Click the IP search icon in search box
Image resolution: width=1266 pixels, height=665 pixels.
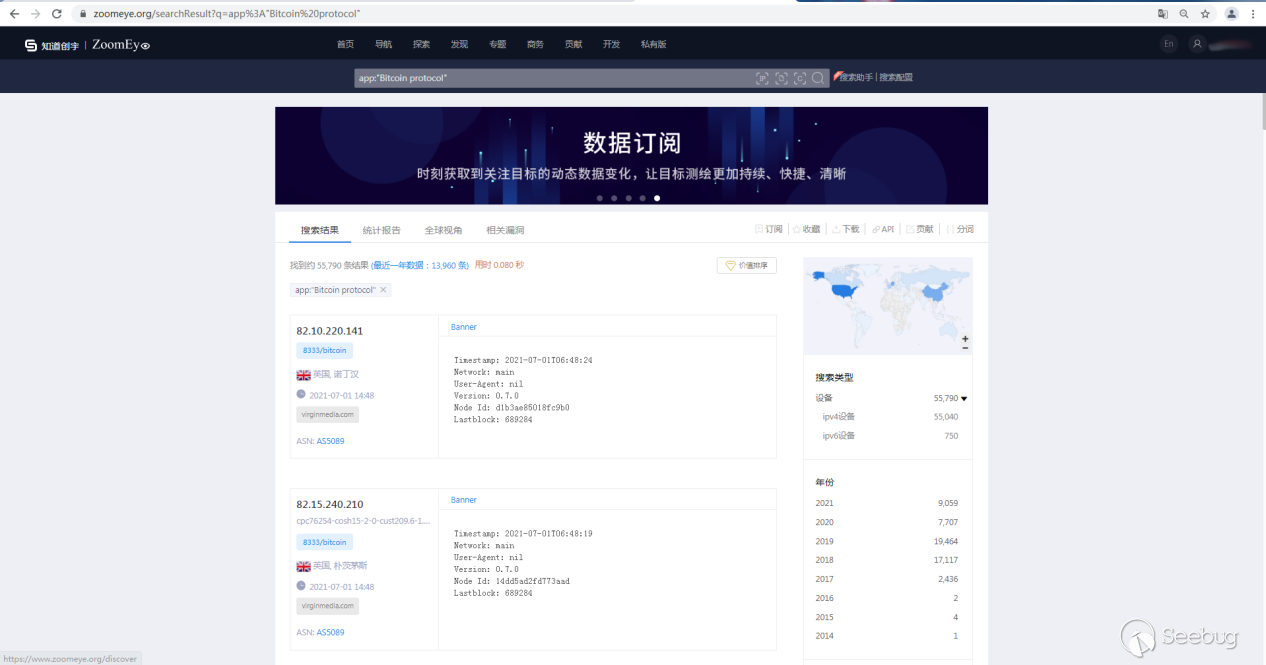[763, 78]
